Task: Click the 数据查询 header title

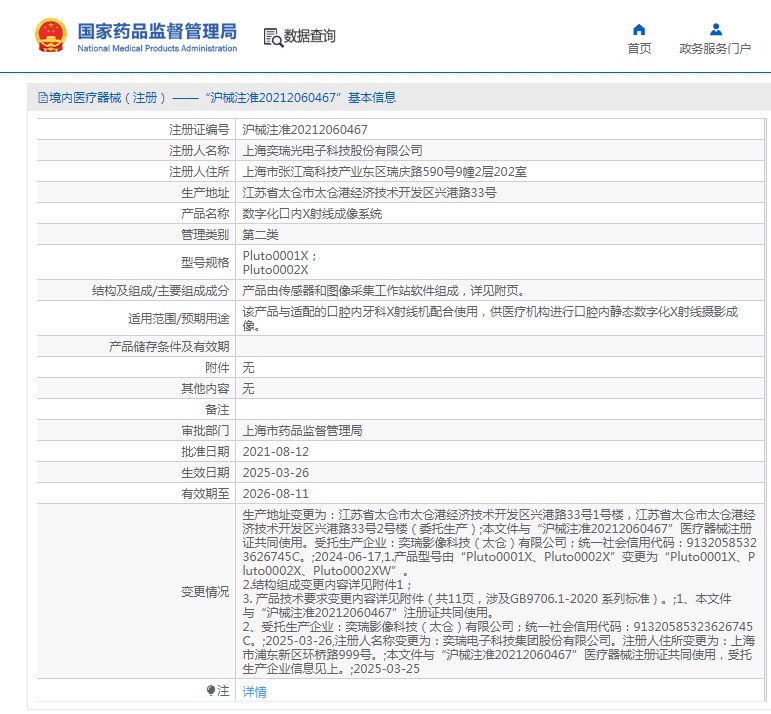Action: 310,37
